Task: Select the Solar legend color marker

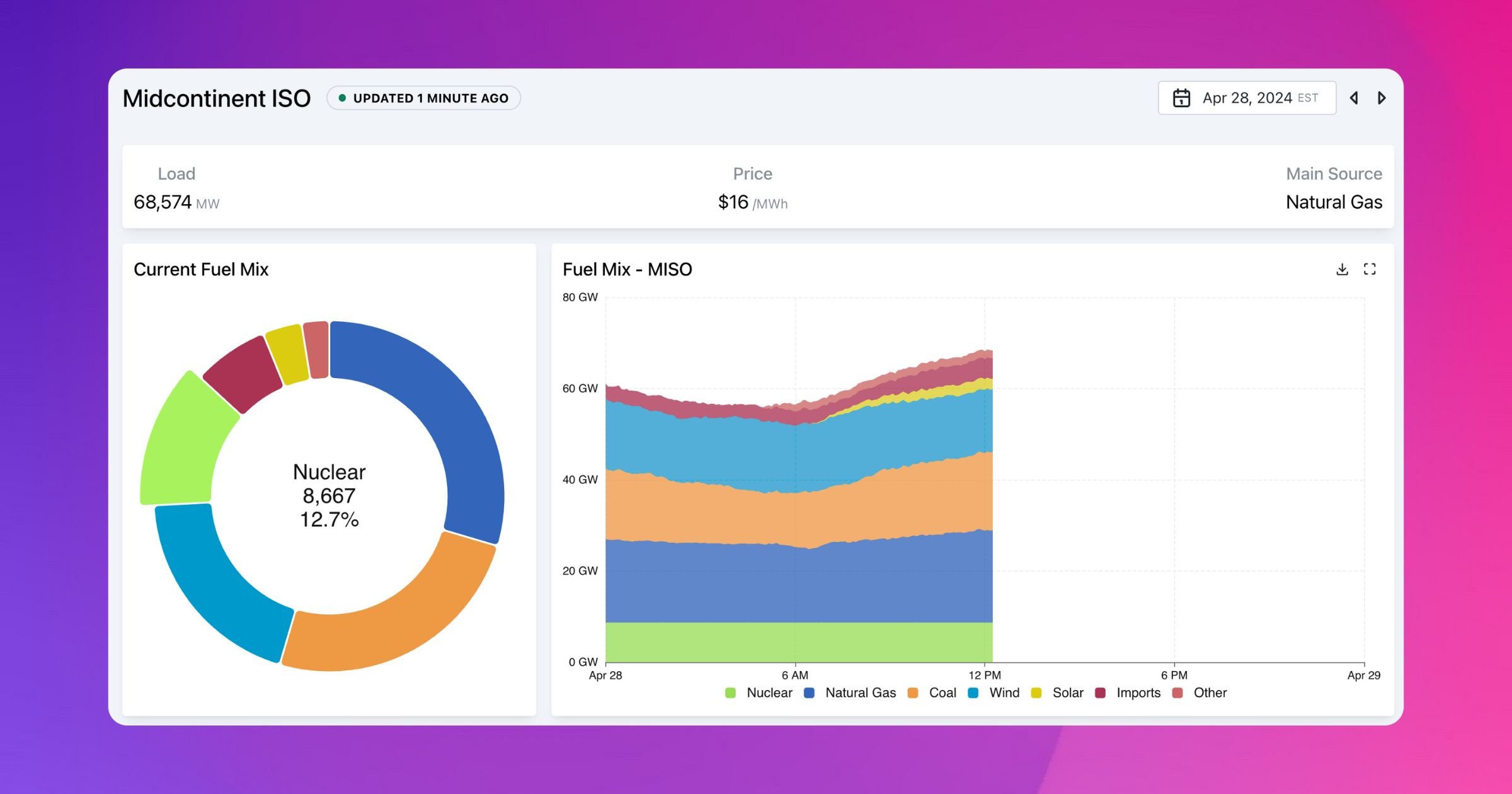Action: [1036, 693]
